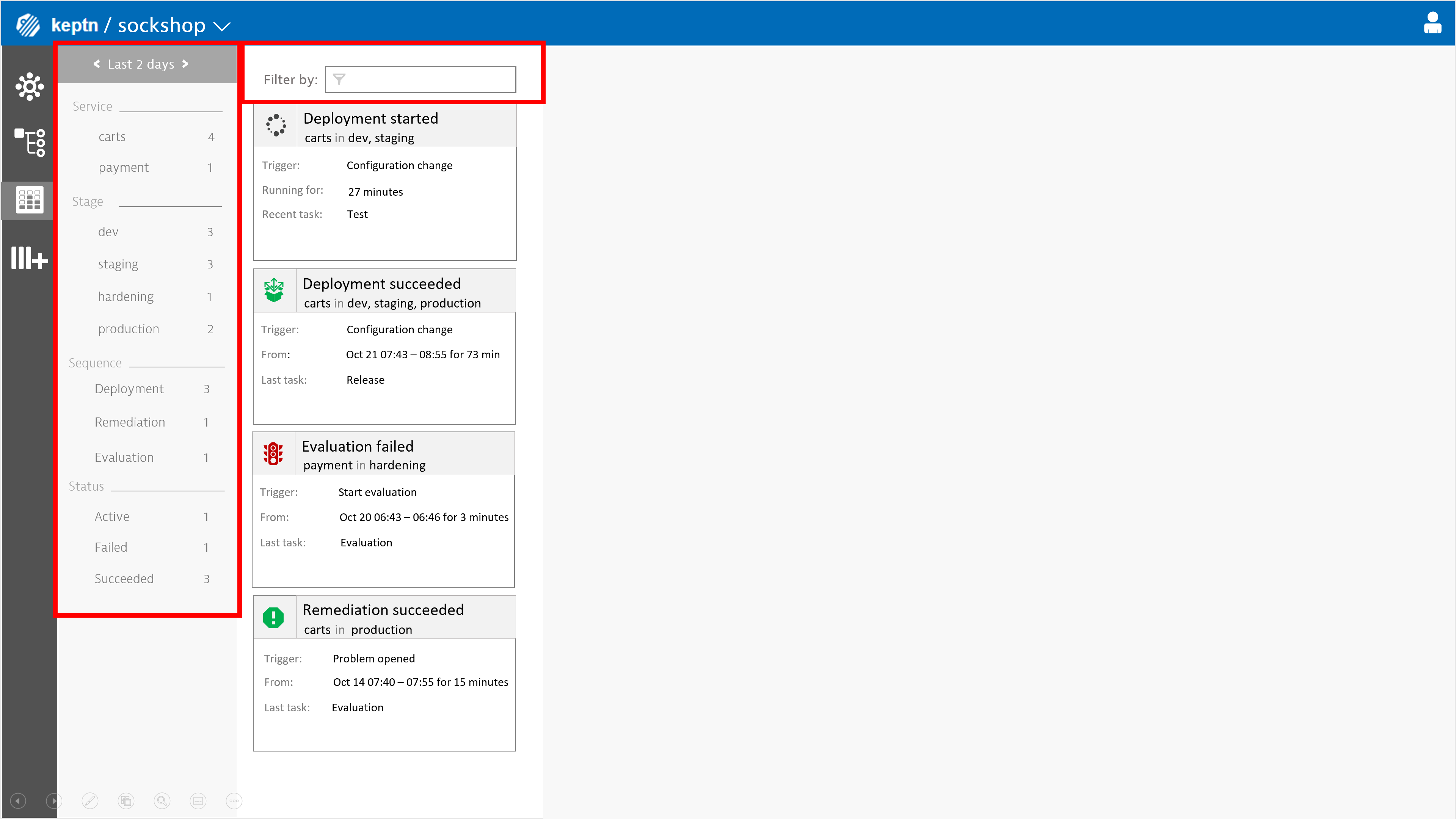Open the gear-like environment sidebar icon
The height and width of the screenshot is (819, 1456).
tap(30, 86)
